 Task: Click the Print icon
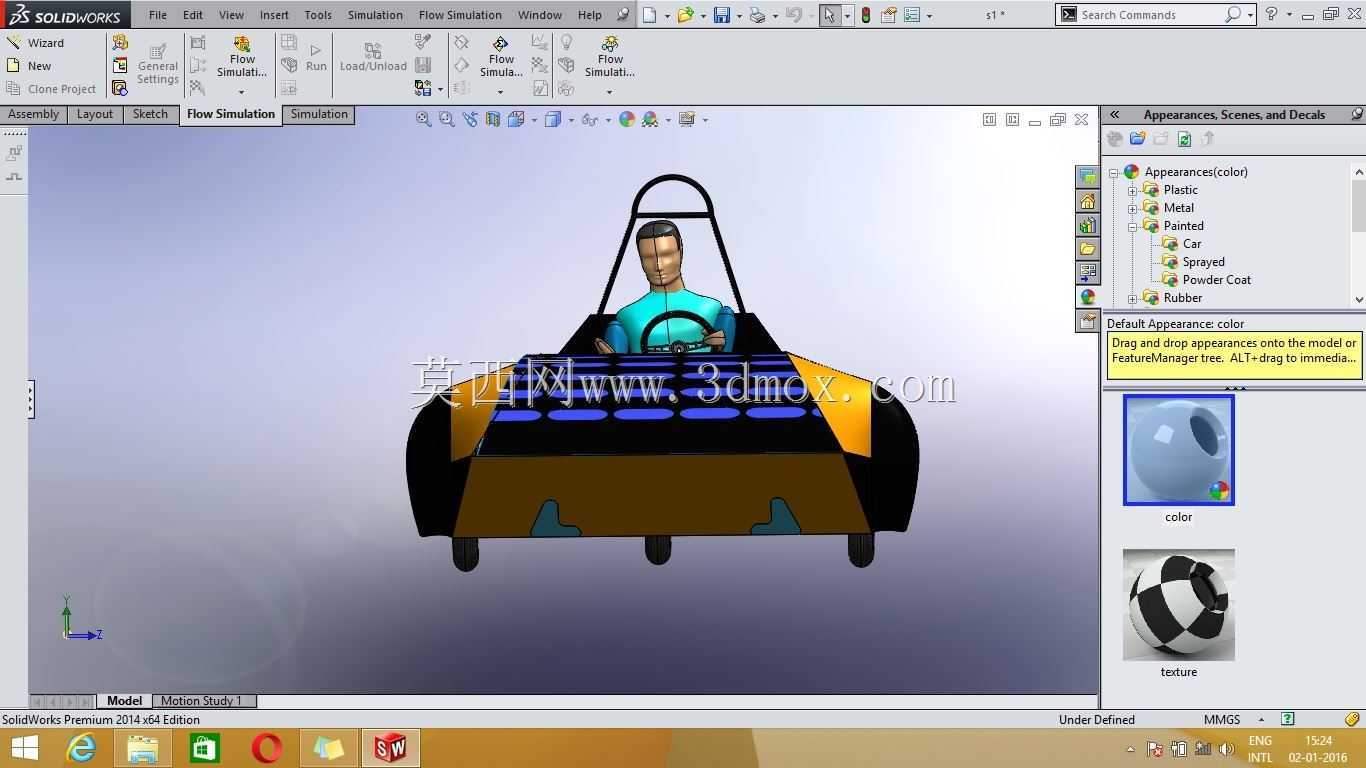click(757, 15)
